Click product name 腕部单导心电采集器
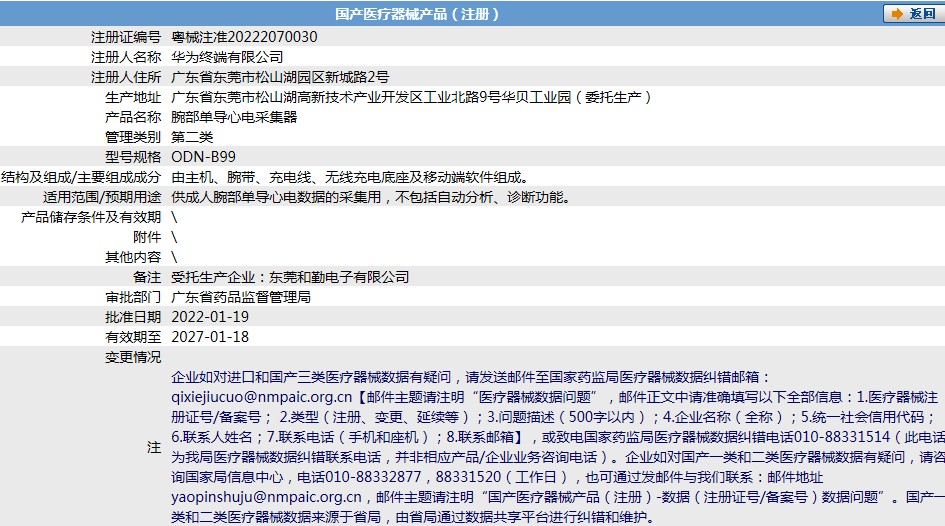945x526 pixels. coord(234,117)
